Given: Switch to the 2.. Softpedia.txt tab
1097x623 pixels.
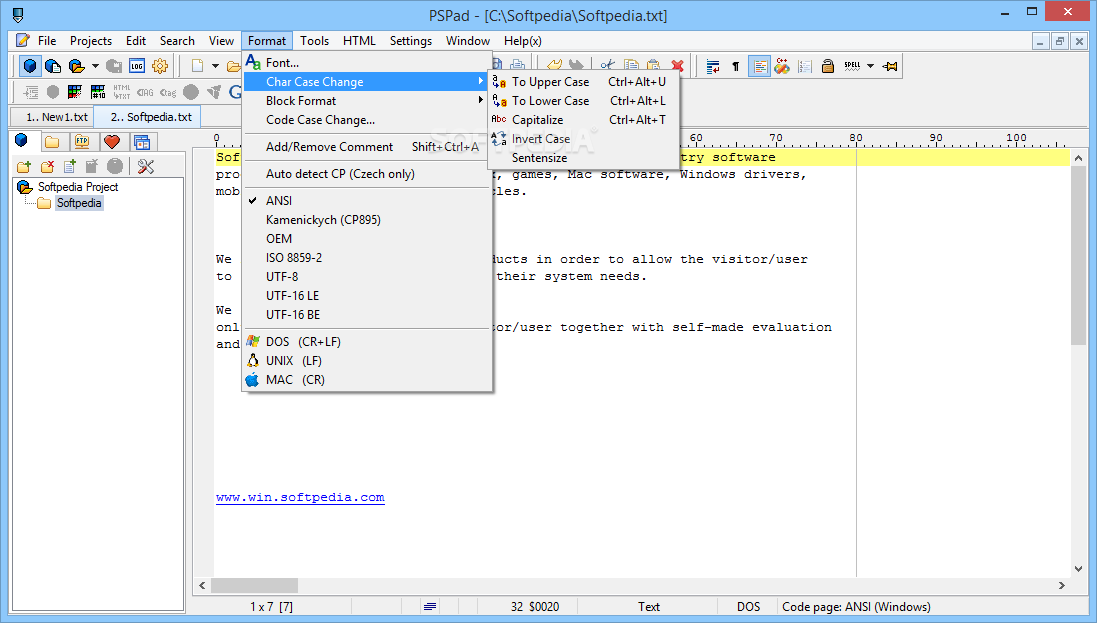Looking at the screenshot, I should pyautogui.click(x=146, y=117).
